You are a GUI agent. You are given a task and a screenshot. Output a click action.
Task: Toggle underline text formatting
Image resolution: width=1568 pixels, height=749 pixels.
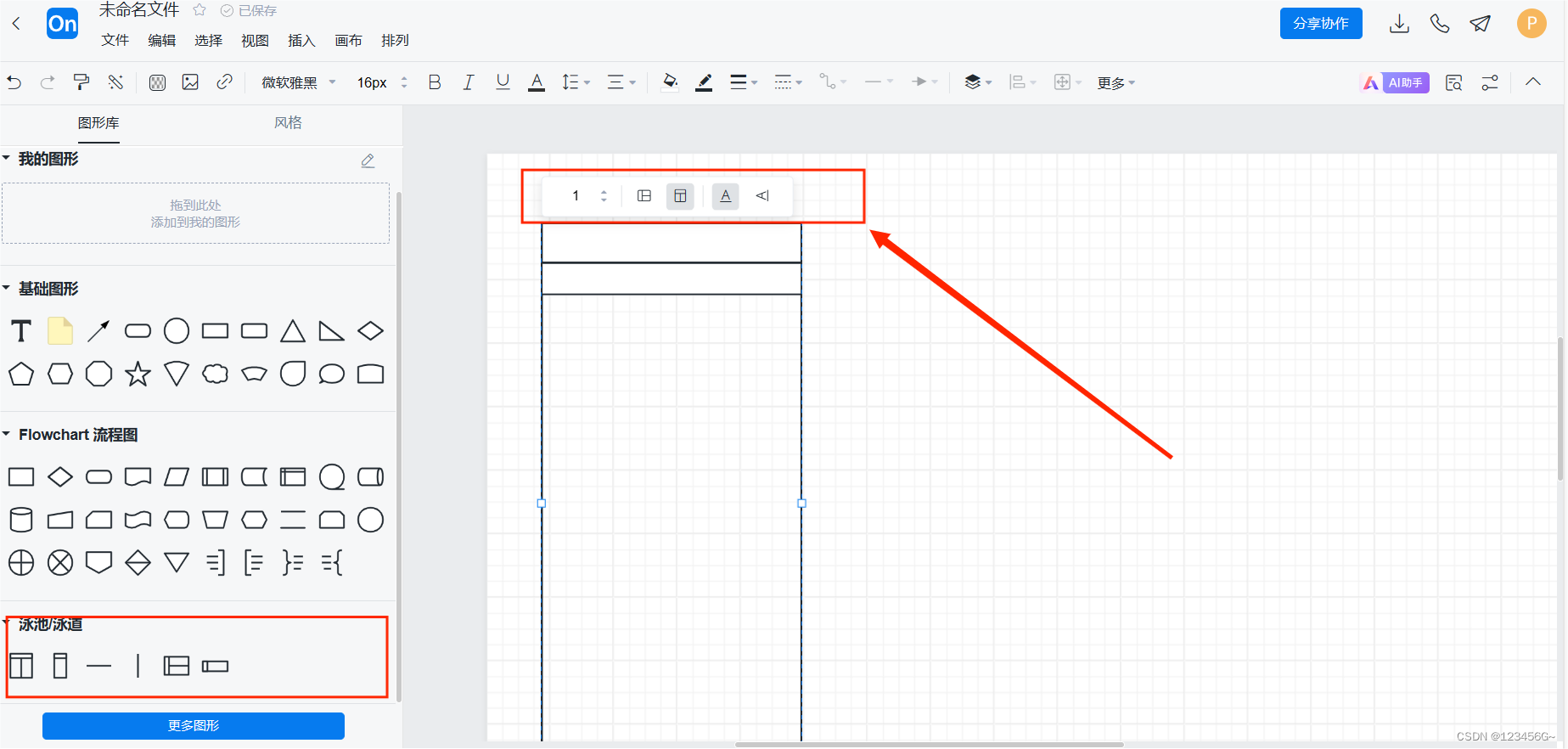tap(503, 82)
